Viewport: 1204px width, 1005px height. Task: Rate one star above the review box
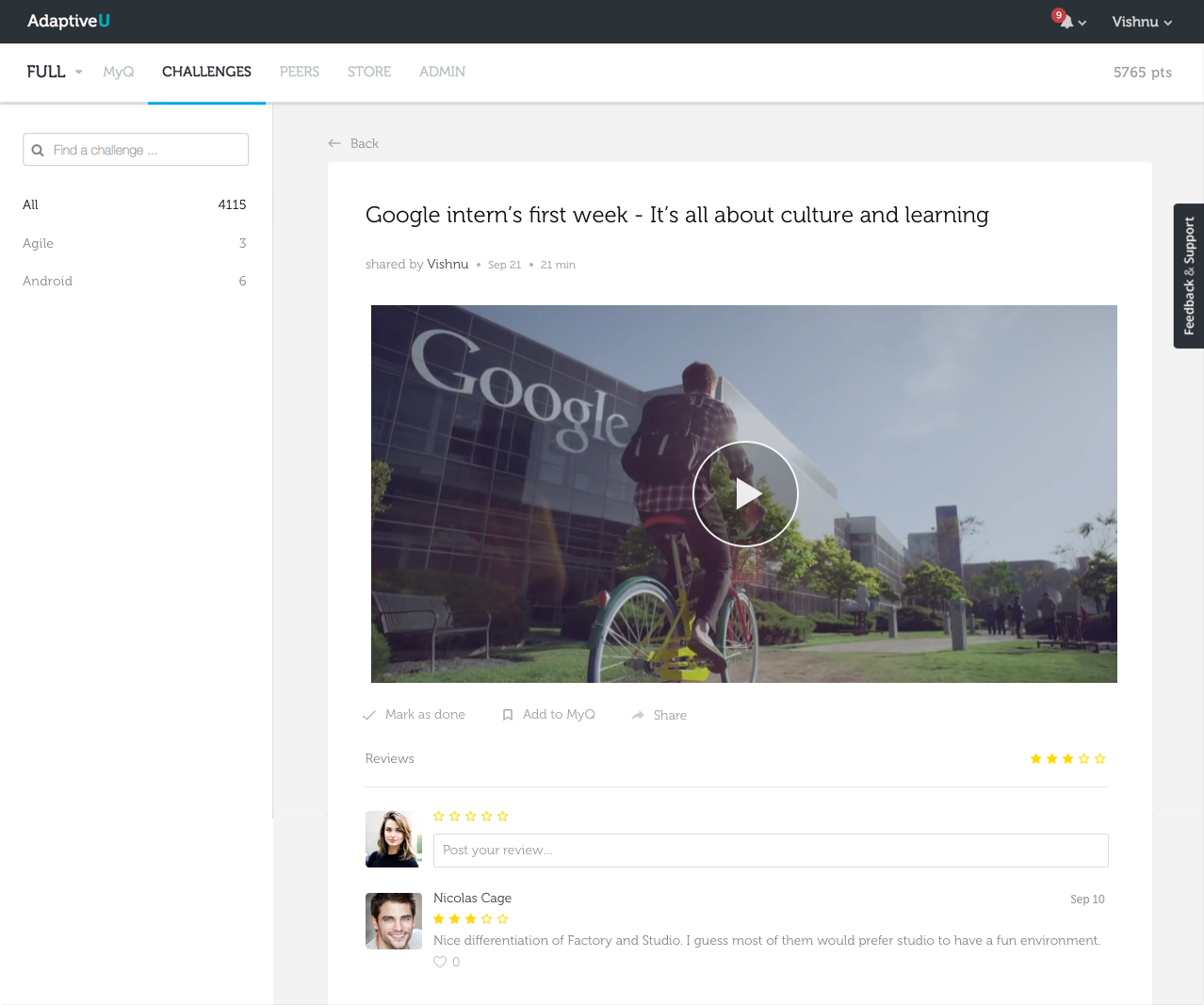(x=438, y=816)
